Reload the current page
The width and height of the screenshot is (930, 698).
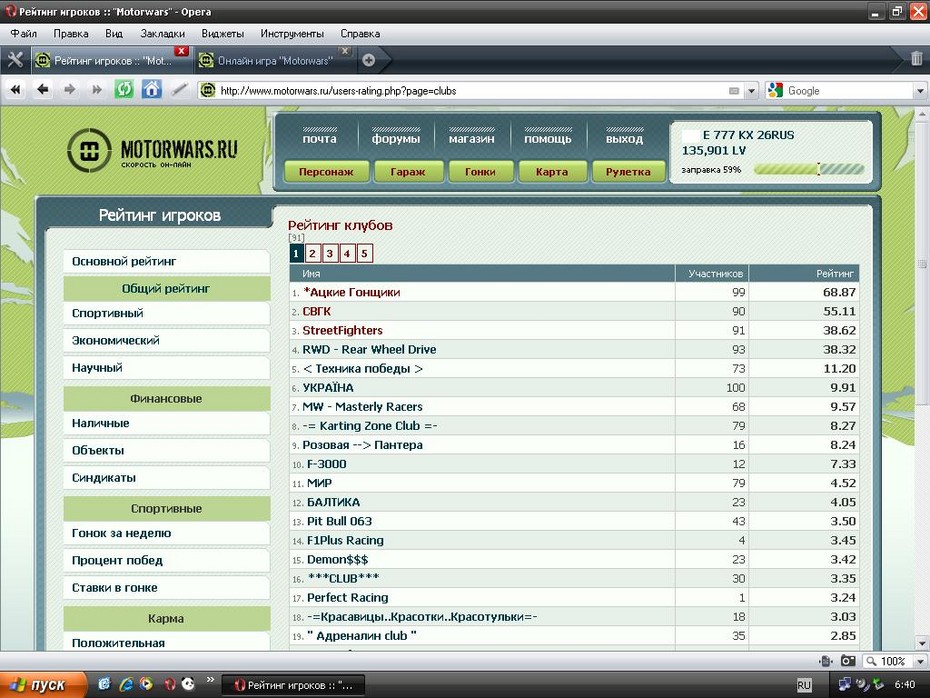[x=124, y=90]
